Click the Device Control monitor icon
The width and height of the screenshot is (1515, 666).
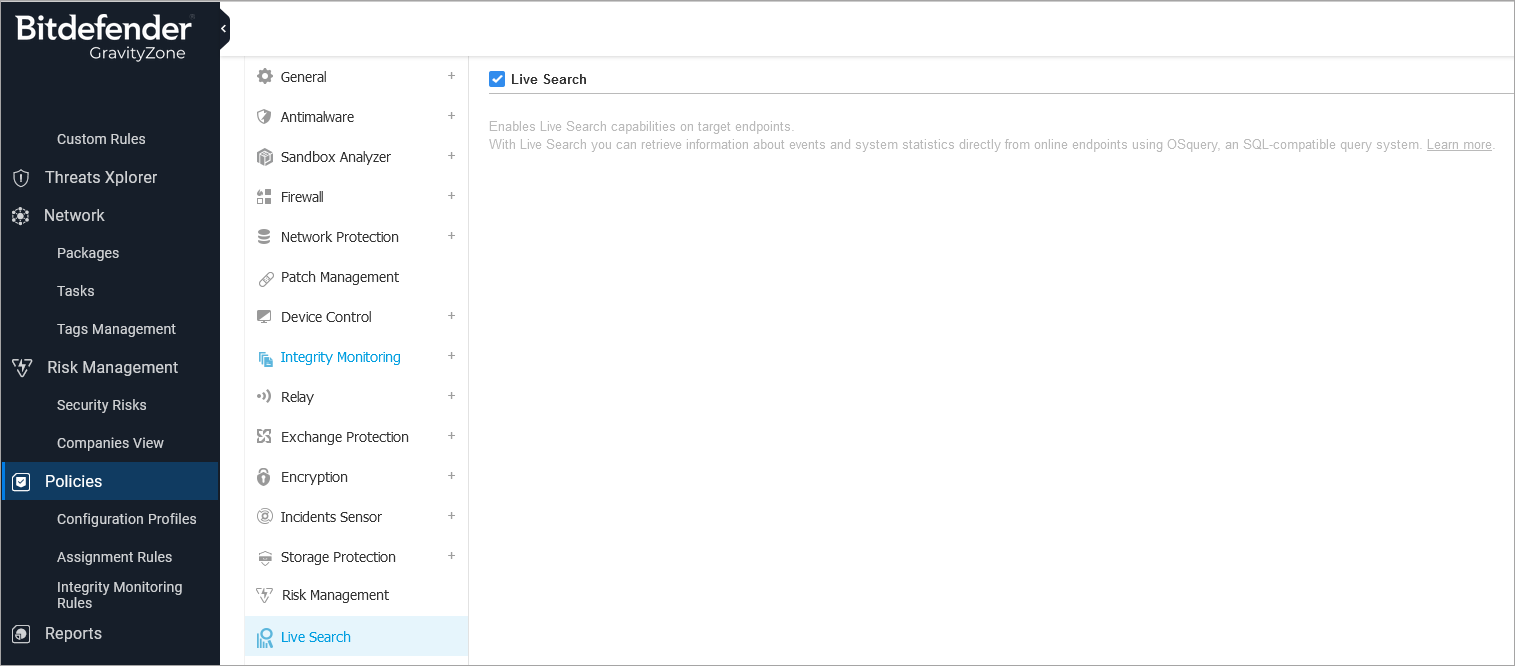265,317
